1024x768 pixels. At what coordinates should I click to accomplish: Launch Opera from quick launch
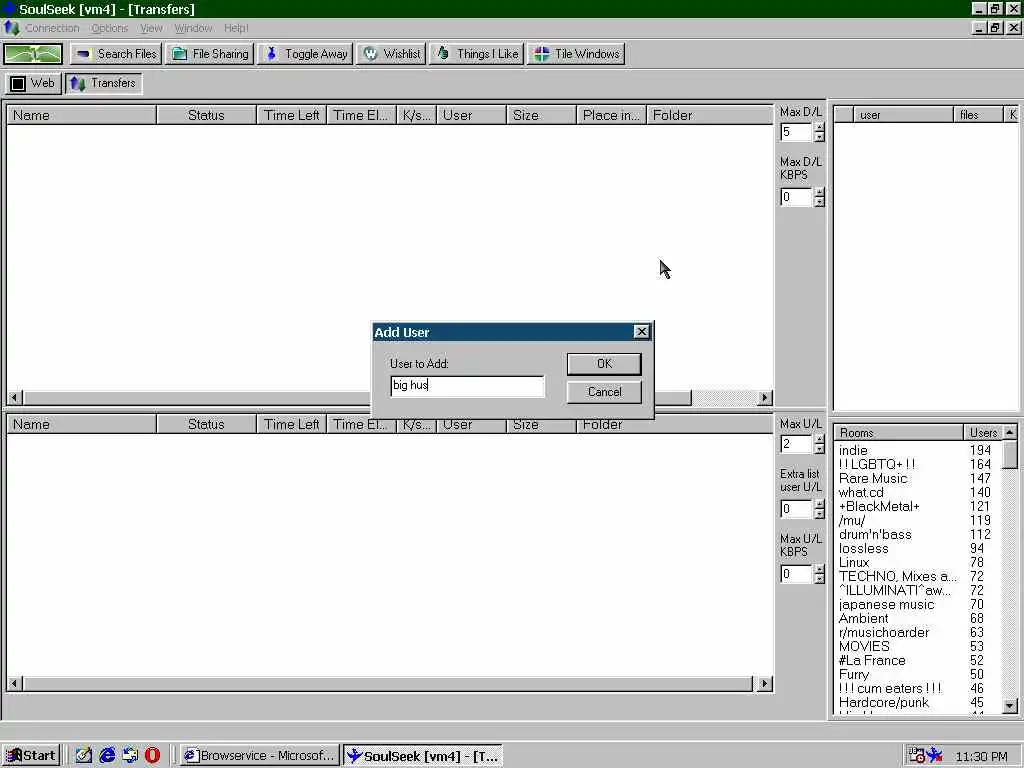pyautogui.click(x=152, y=756)
